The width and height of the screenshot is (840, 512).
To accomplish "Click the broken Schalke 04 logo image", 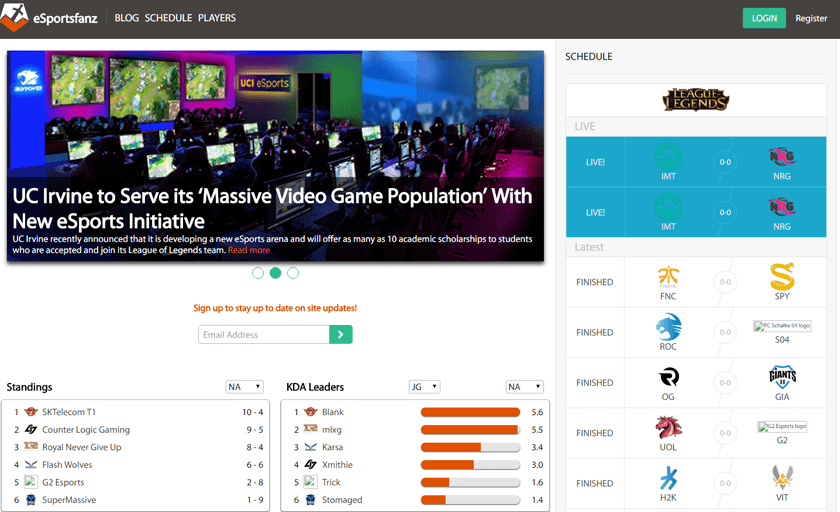I will click(782, 326).
